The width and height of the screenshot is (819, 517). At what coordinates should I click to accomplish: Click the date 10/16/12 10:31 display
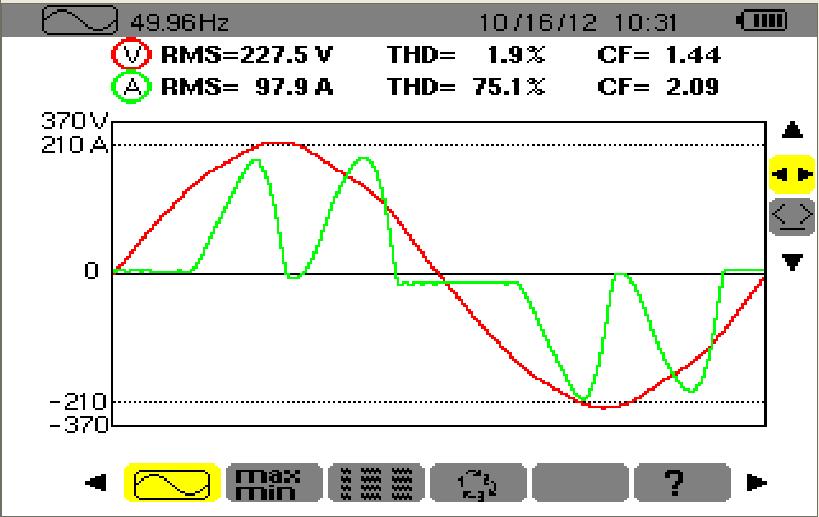577,21
